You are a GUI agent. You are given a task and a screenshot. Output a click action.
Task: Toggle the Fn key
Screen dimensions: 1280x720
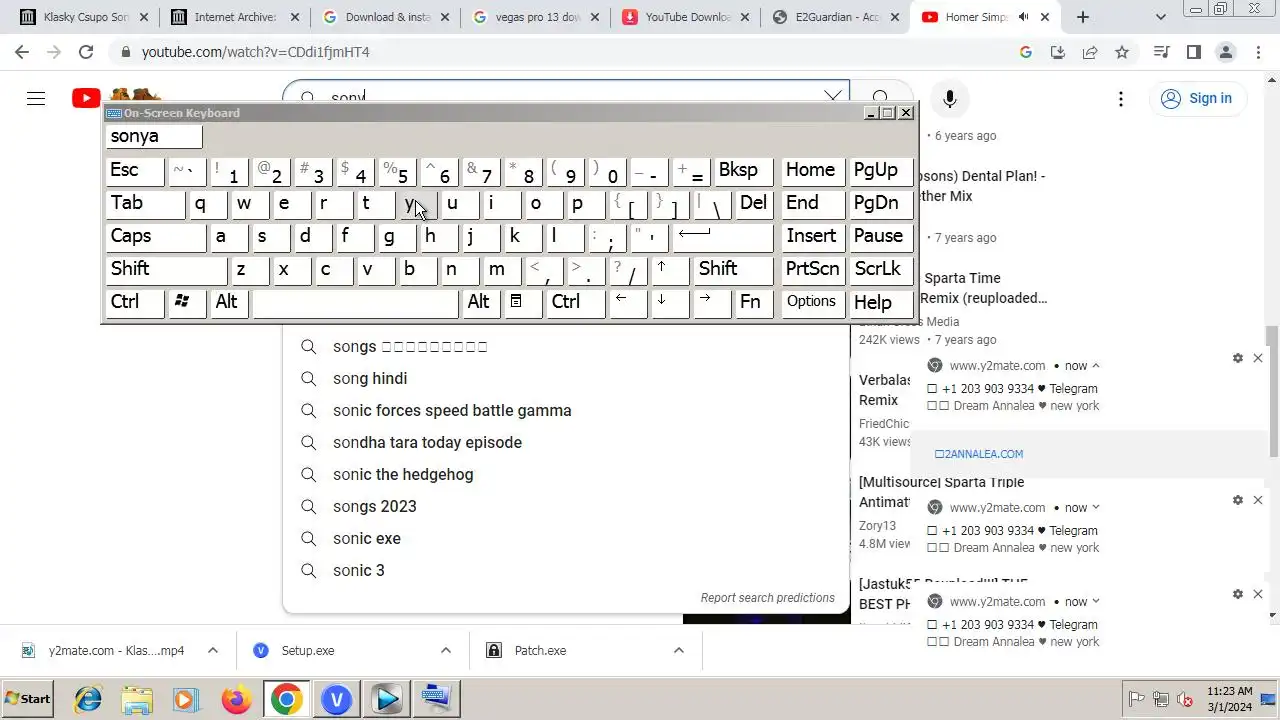[754, 302]
